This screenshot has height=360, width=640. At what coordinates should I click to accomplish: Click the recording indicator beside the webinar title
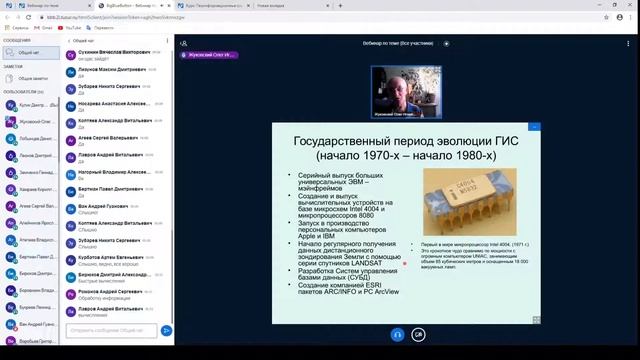pos(446,44)
